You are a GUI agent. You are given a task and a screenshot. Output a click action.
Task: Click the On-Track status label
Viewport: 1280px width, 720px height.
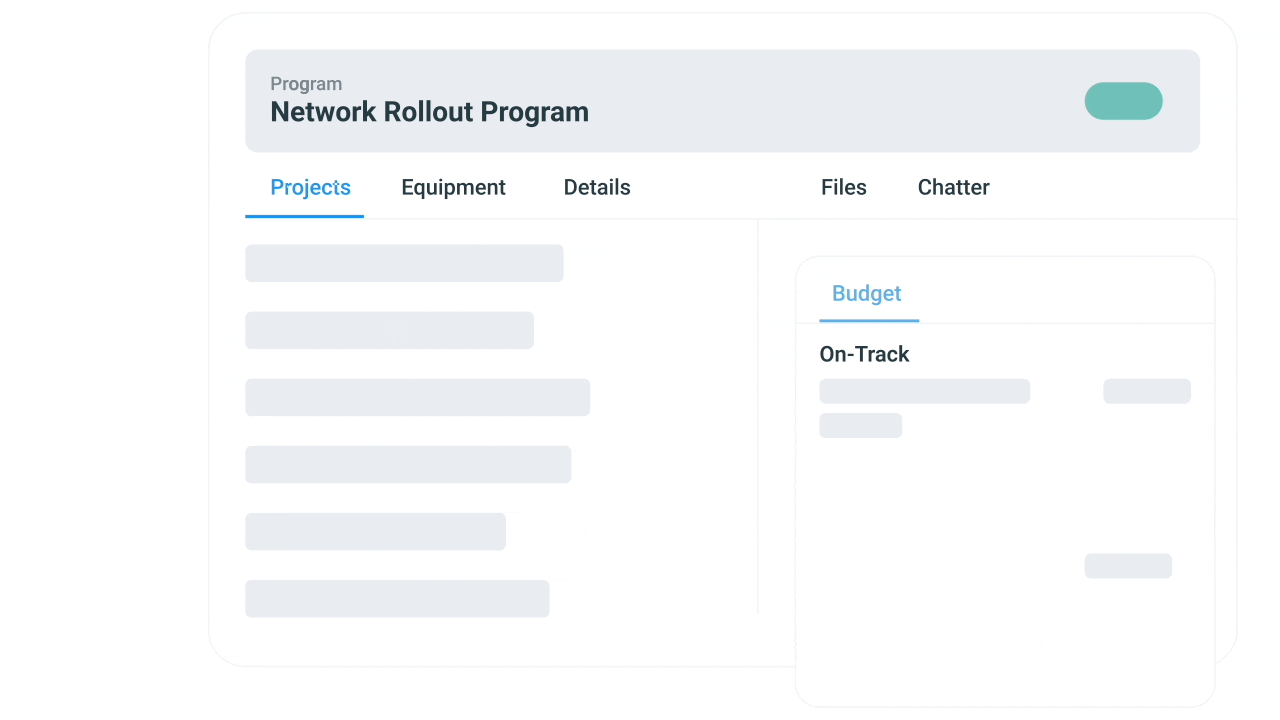point(864,354)
